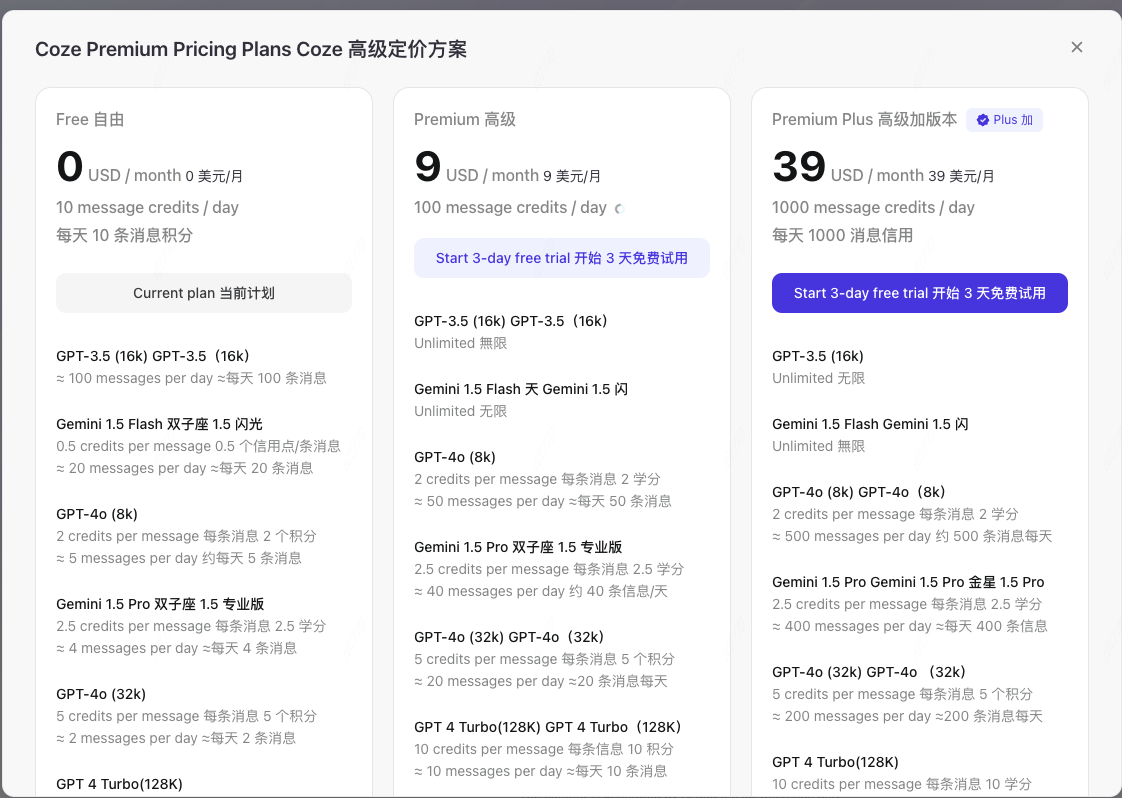
Task: Click the ≈ 100 messages per day text
Action: click(191, 379)
